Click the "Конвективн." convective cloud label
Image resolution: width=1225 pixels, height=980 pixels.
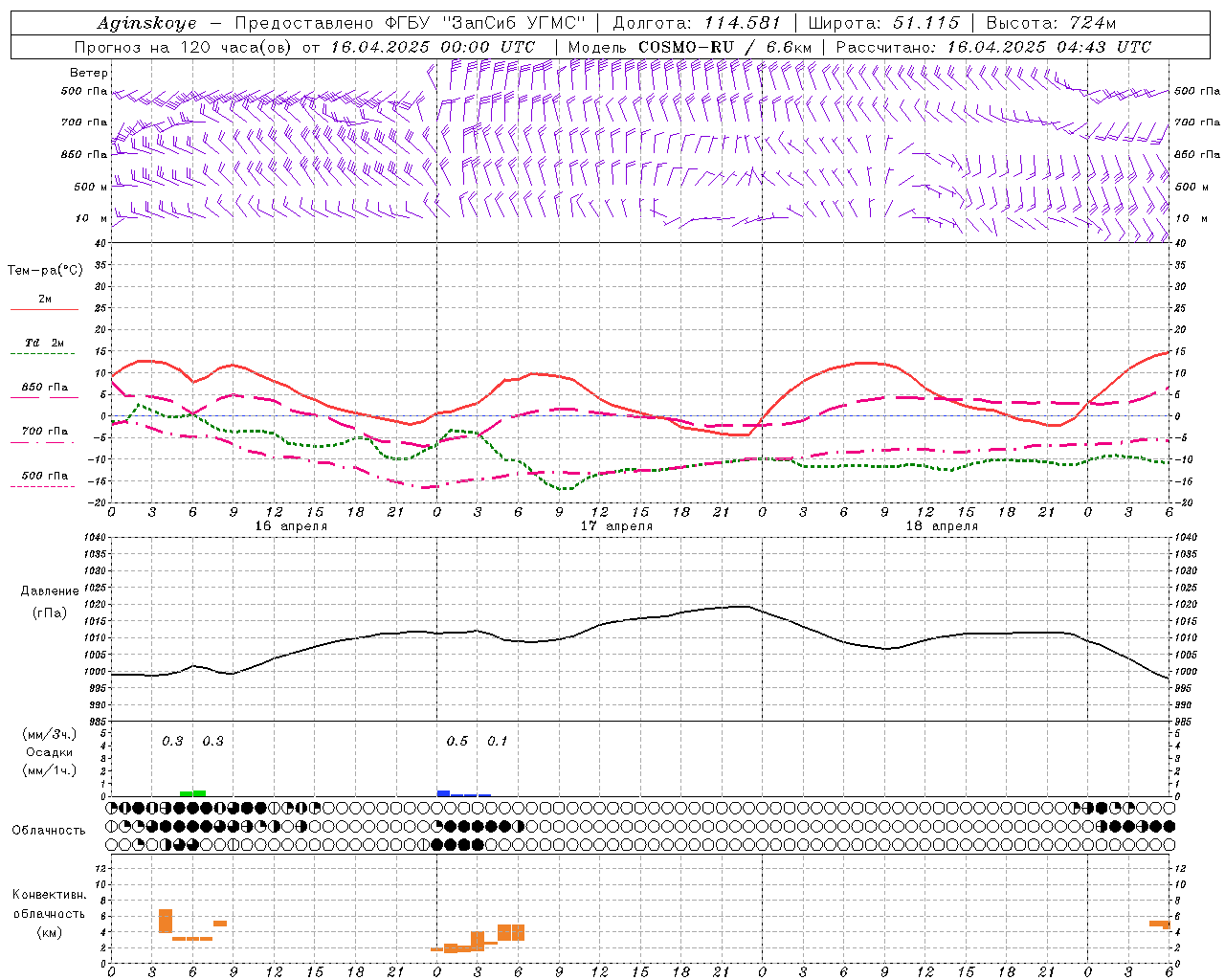click(x=50, y=895)
